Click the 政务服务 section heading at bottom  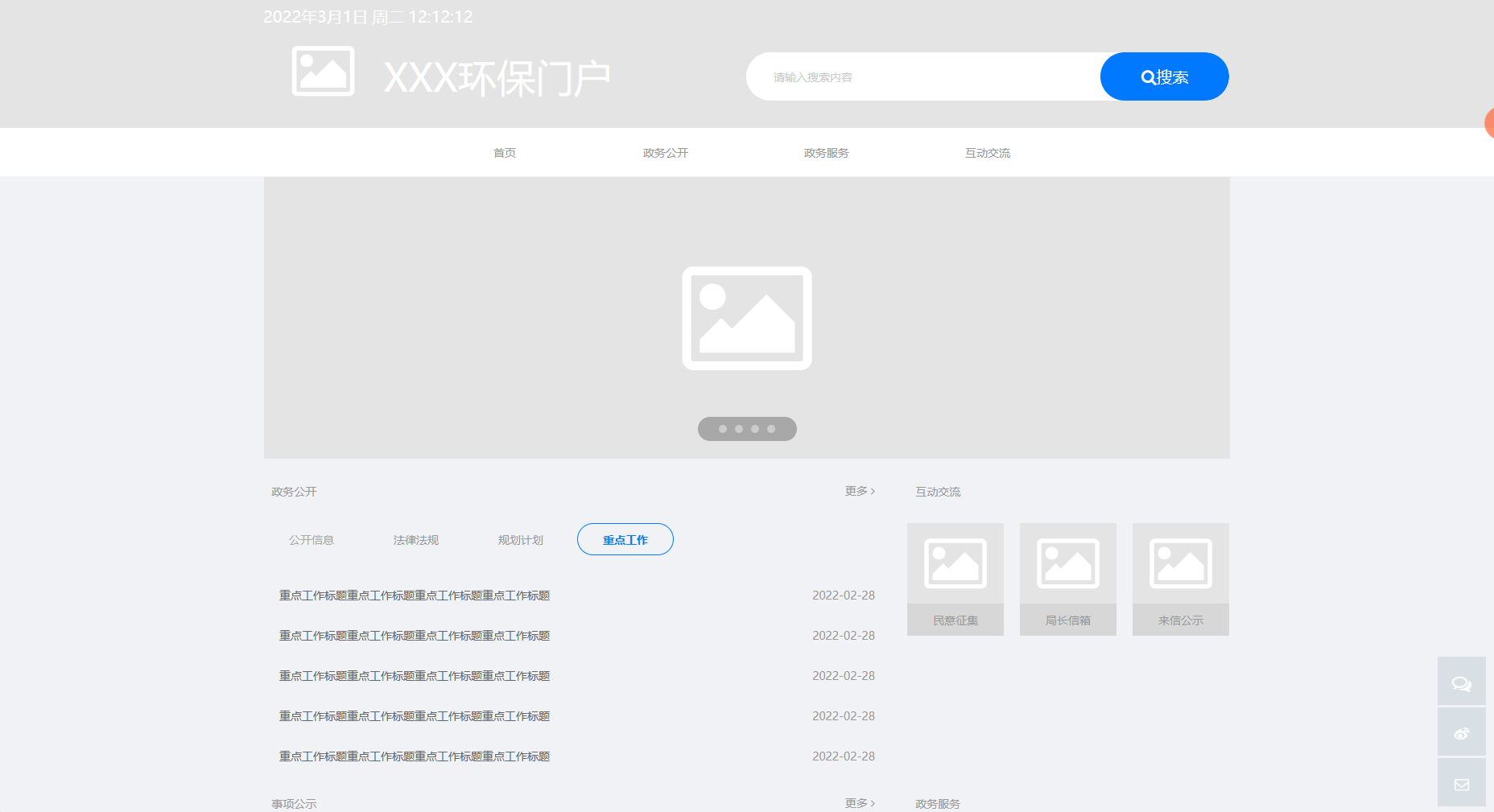938,804
